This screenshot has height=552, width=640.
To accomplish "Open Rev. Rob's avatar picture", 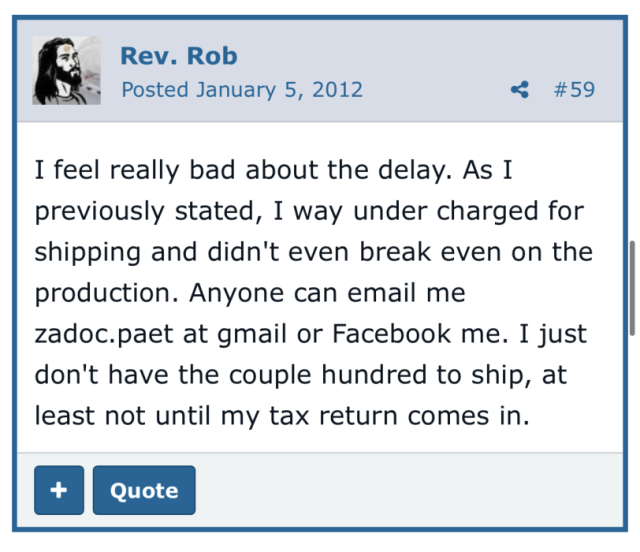I will (x=66, y=71).
